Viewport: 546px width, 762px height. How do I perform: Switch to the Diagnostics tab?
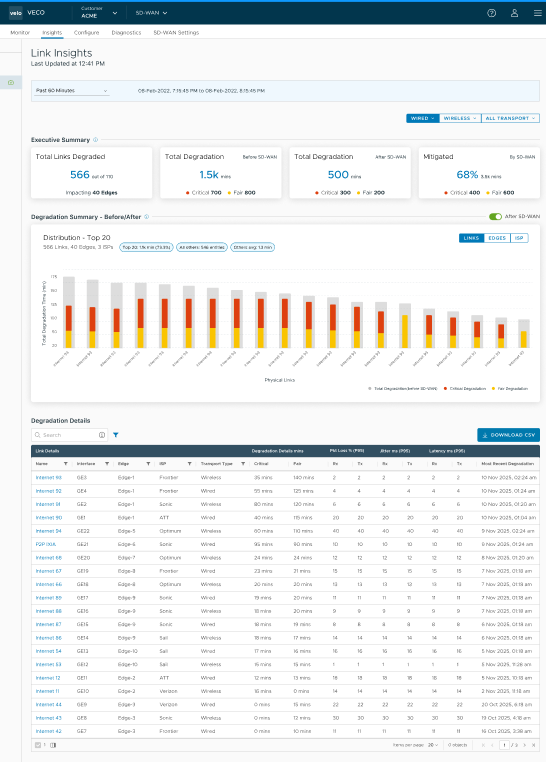coord(126,33)
